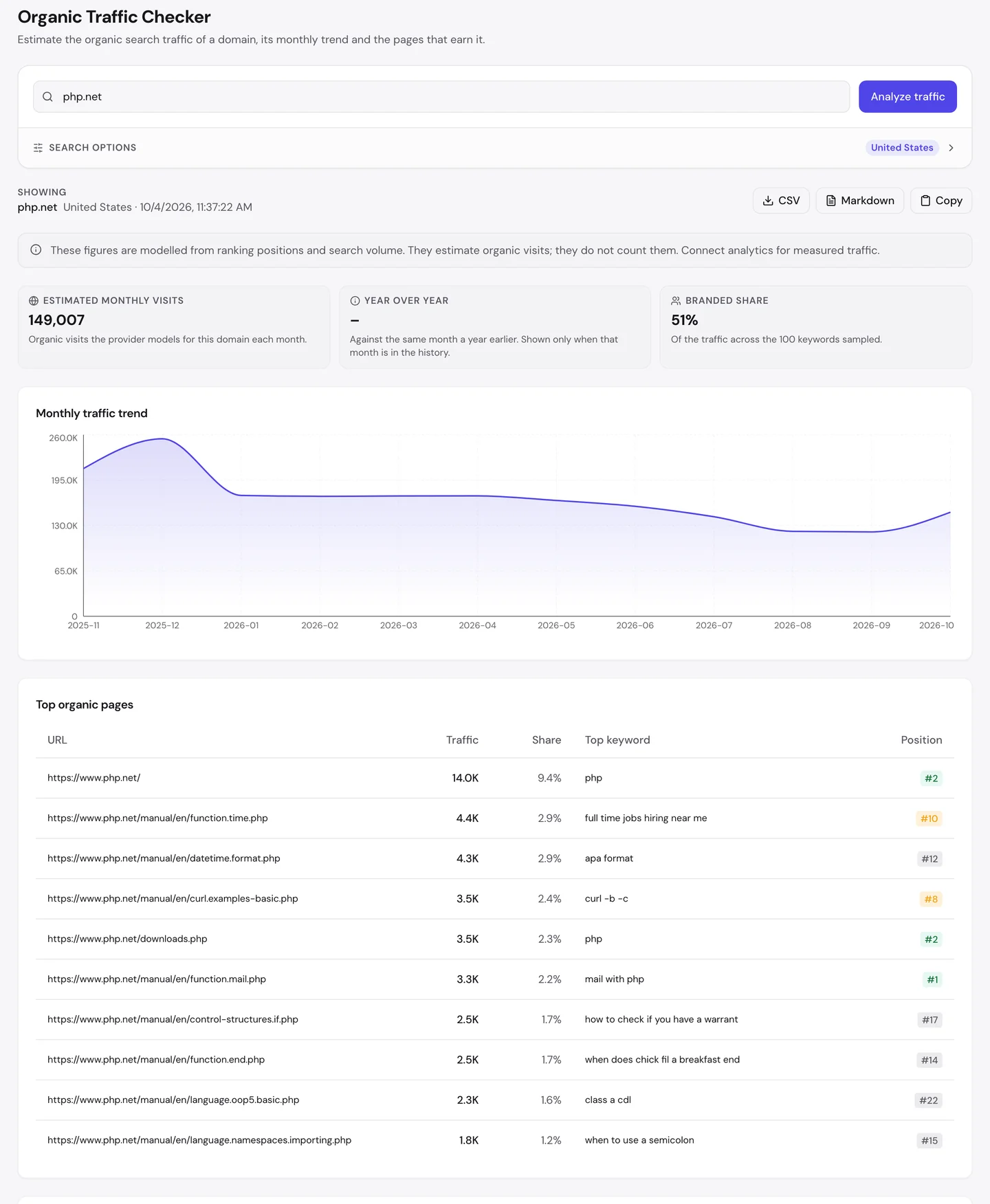990x1204 pixels.
Task: Click the language.namespaces.importing.php URL
Action: [199, 1140]
